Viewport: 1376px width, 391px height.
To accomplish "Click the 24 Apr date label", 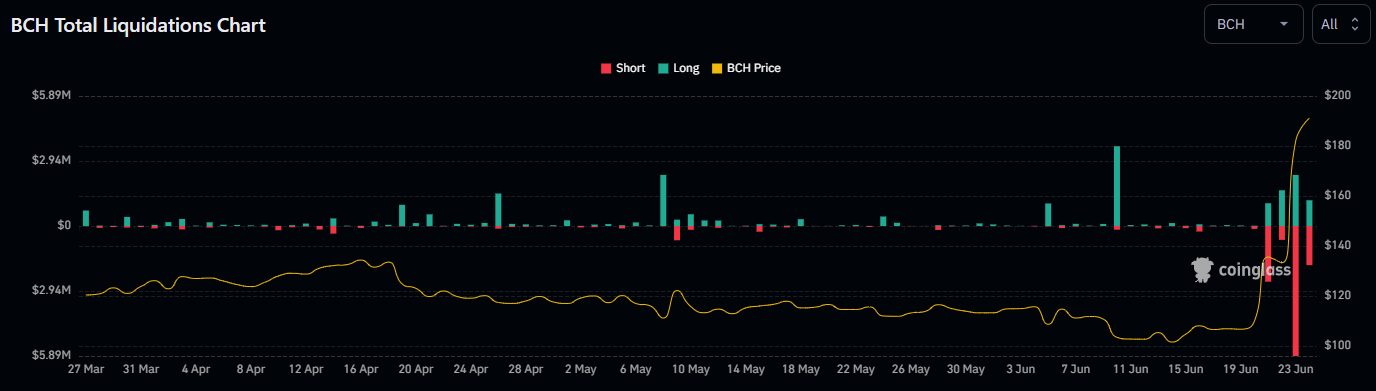I will pyautogui.click(x=471, y=369).
